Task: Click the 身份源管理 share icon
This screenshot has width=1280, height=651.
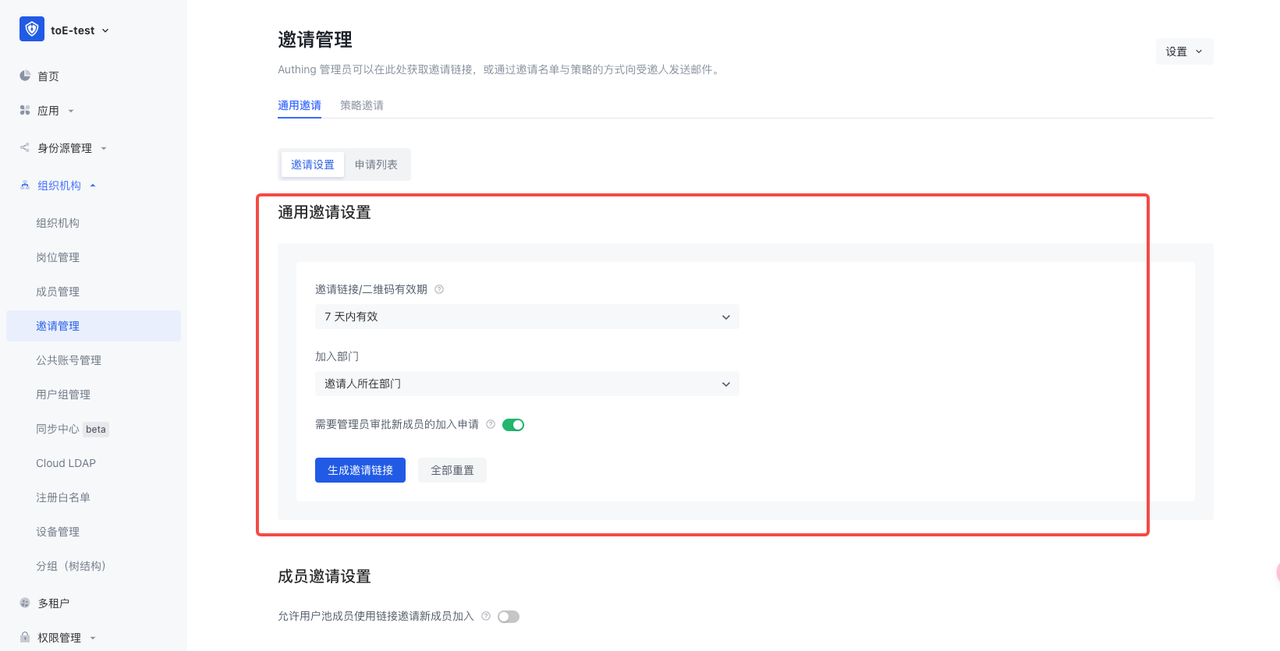Action: click(x=25, y=148)
